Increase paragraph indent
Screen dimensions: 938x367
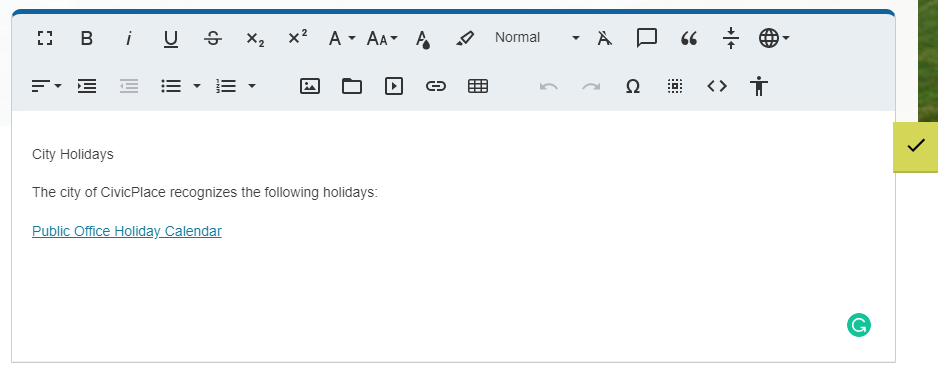point(87,86)
